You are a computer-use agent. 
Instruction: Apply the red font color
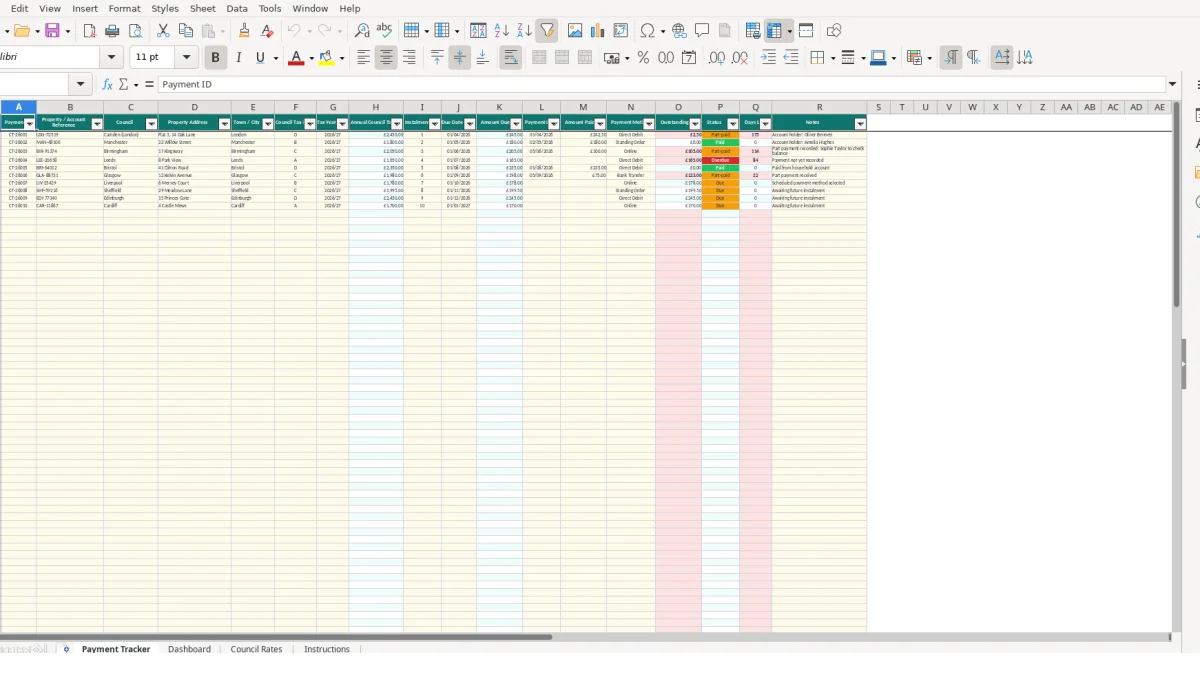click(x=296, y=58)
